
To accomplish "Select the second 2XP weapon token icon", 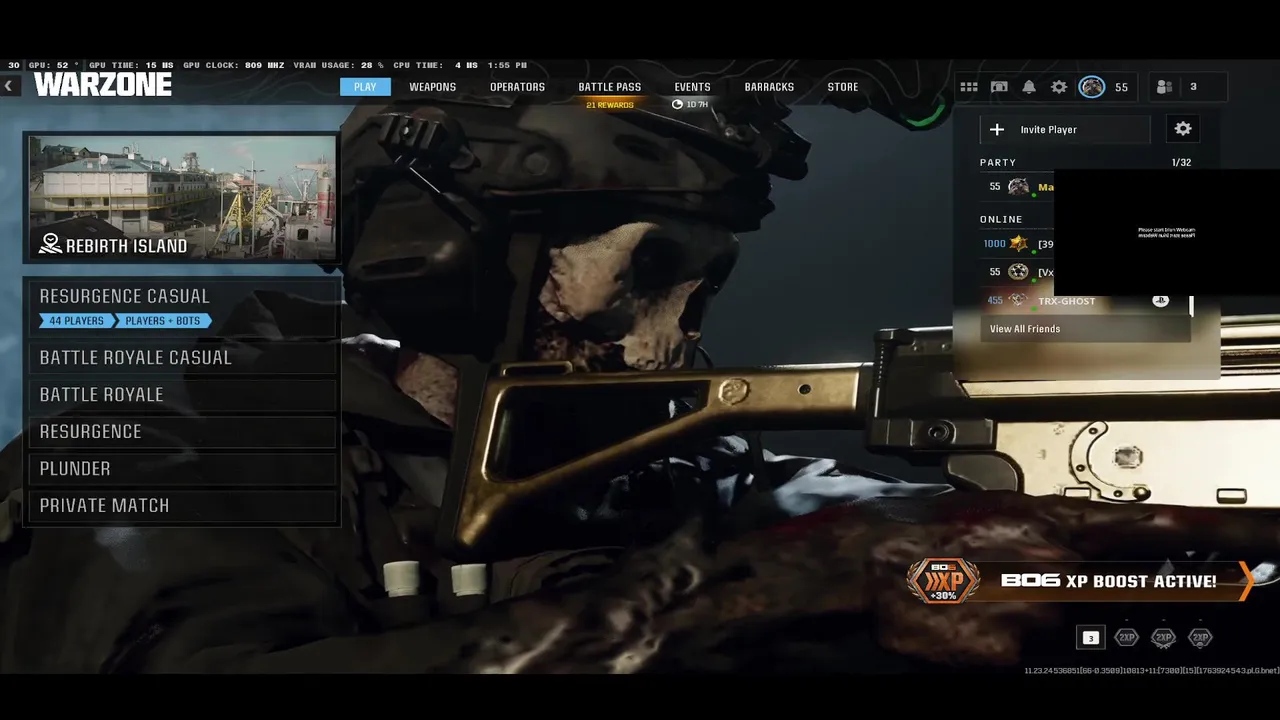I will (1163, 637).
